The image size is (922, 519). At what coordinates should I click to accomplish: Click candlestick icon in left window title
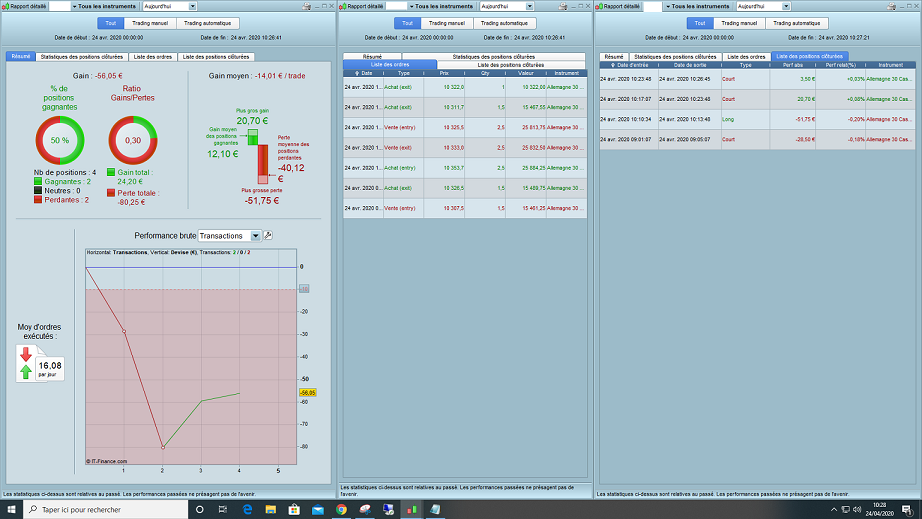(x=6, y=6)
